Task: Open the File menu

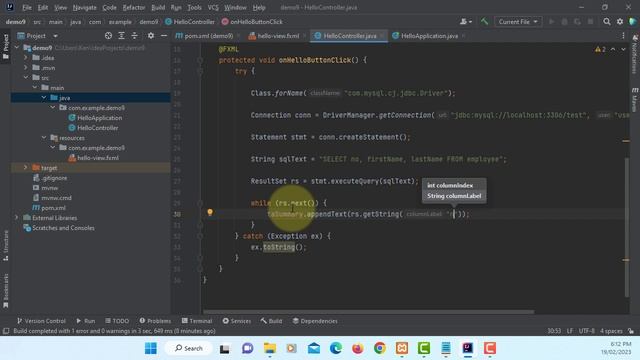Action: pyautogui.click(x=27, y=7)
